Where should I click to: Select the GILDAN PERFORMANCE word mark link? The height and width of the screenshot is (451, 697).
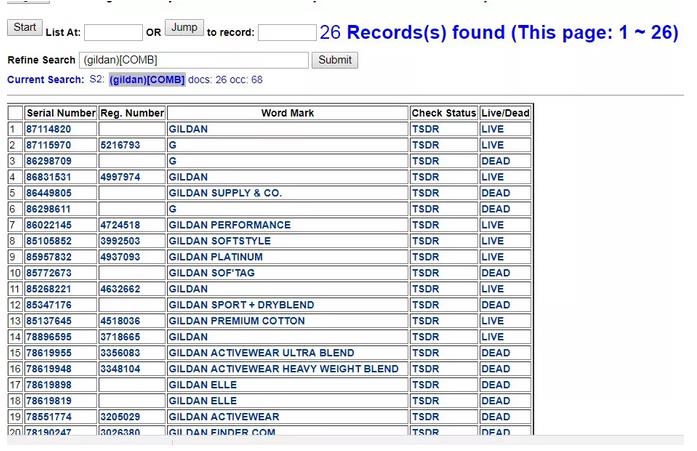[x=229, y=225]
